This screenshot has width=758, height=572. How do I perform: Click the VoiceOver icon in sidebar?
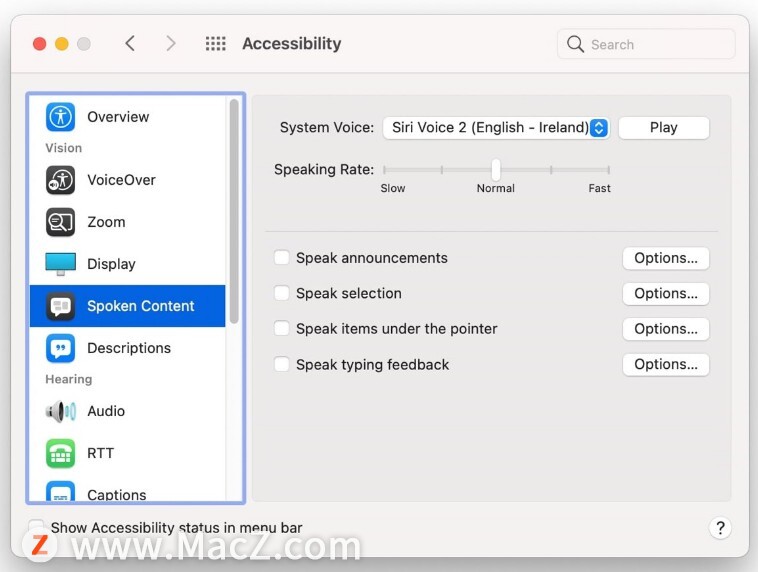[60, 180]
